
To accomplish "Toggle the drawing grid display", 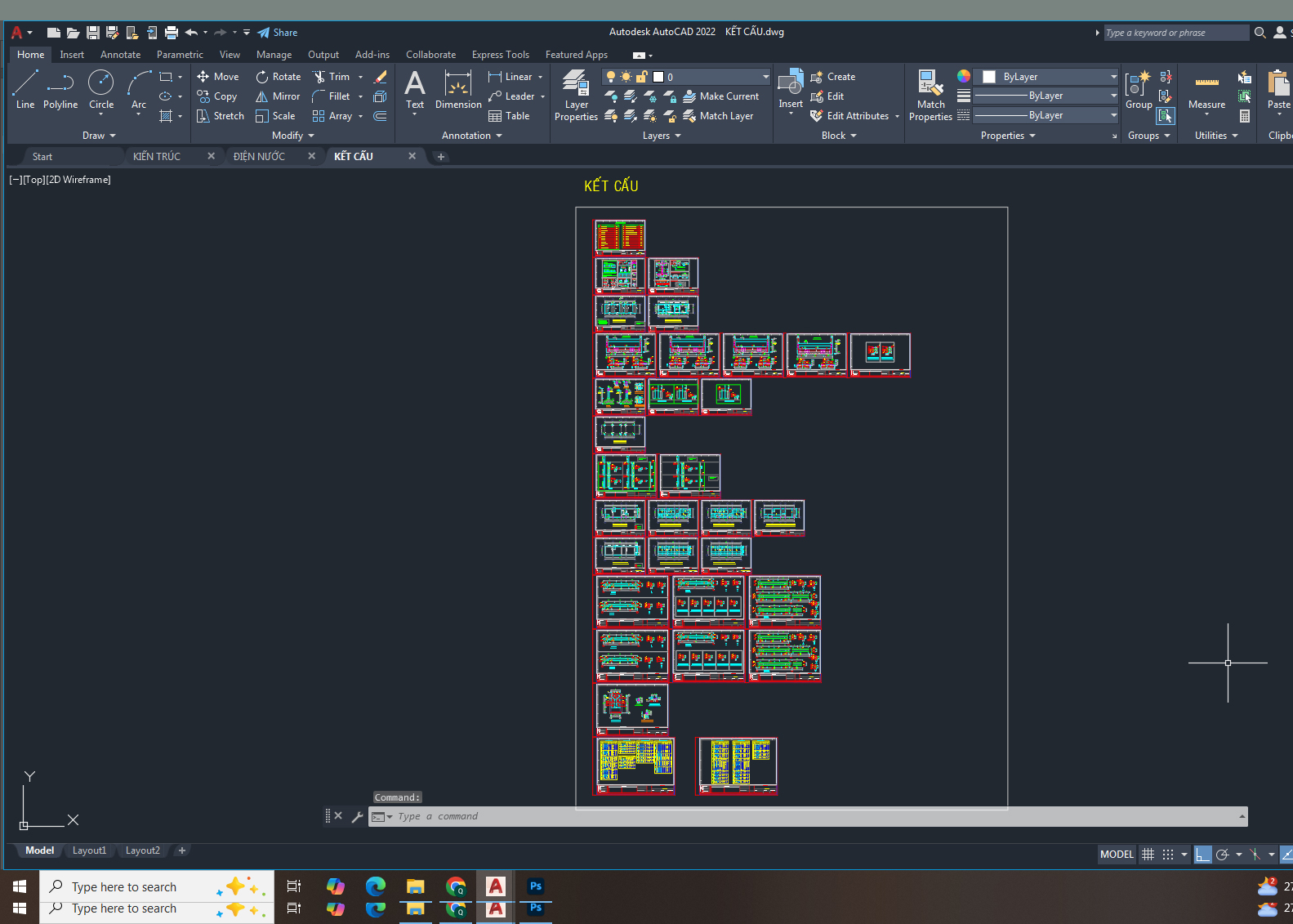I will [1148, 855].
